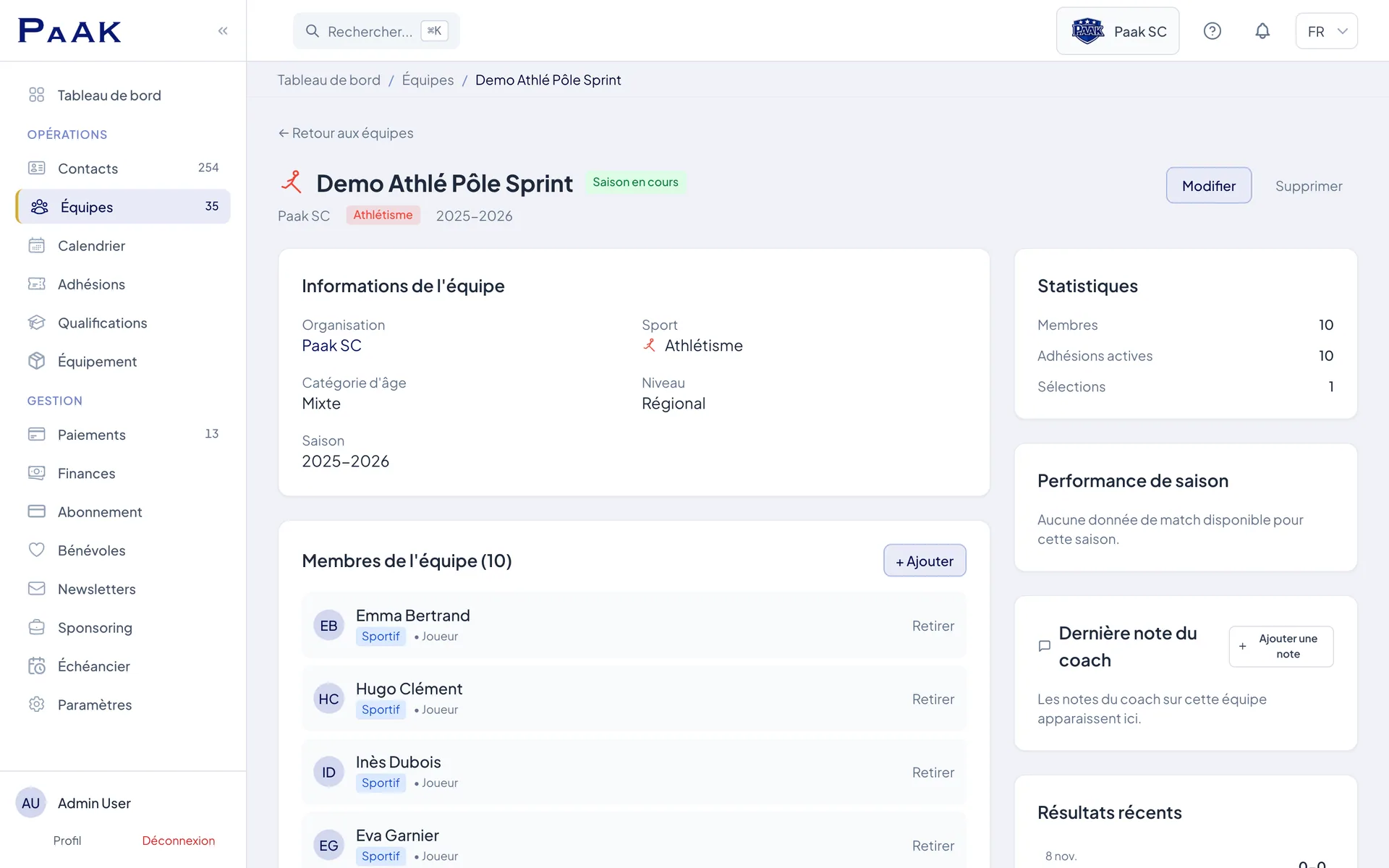Click Équipes breadcrumb link

(x=428, y=80)
